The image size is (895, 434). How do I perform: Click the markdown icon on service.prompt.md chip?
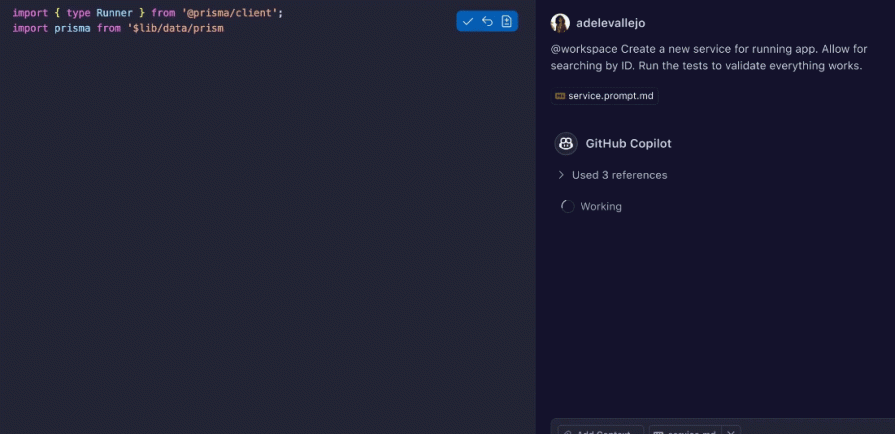[560, 96]
